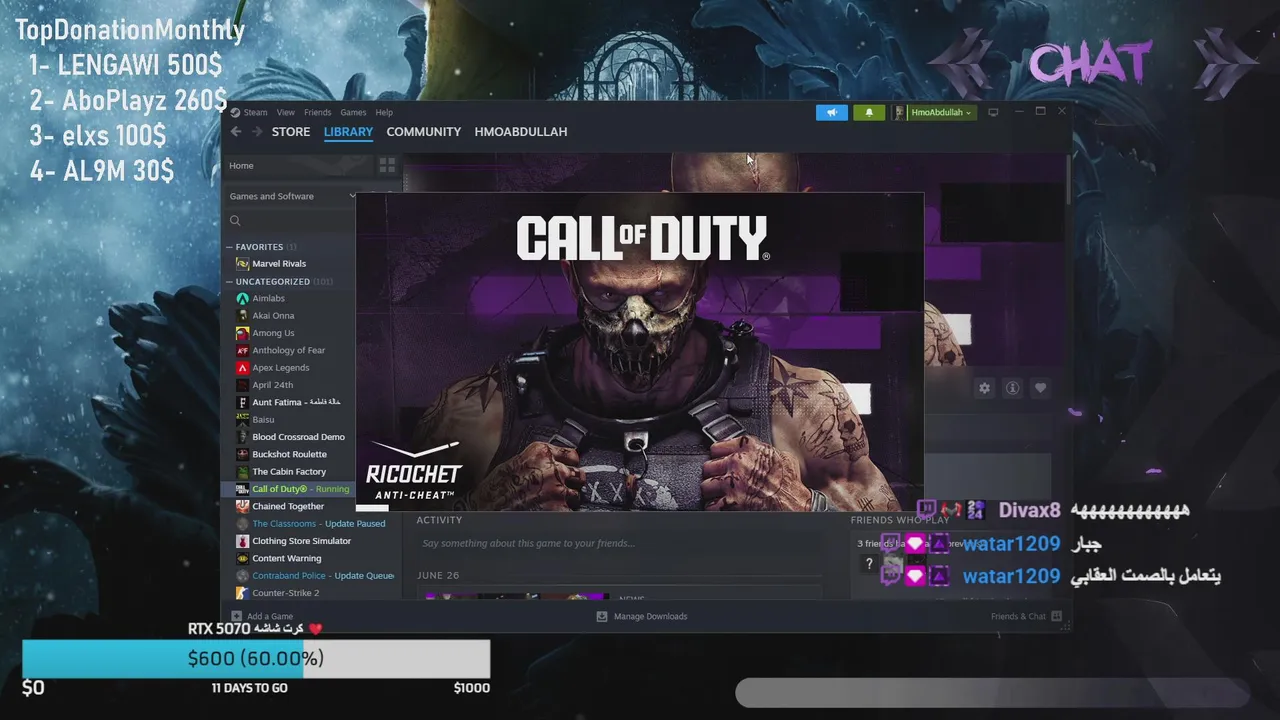Click the Content Warning game icon
1280x720 pixels.
(242, 558)
